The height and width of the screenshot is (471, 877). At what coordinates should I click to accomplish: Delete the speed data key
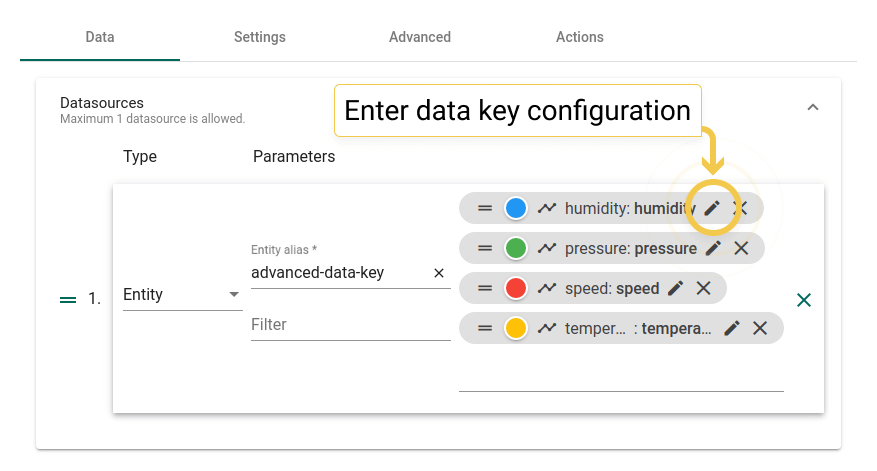click(x=704, y=288)
